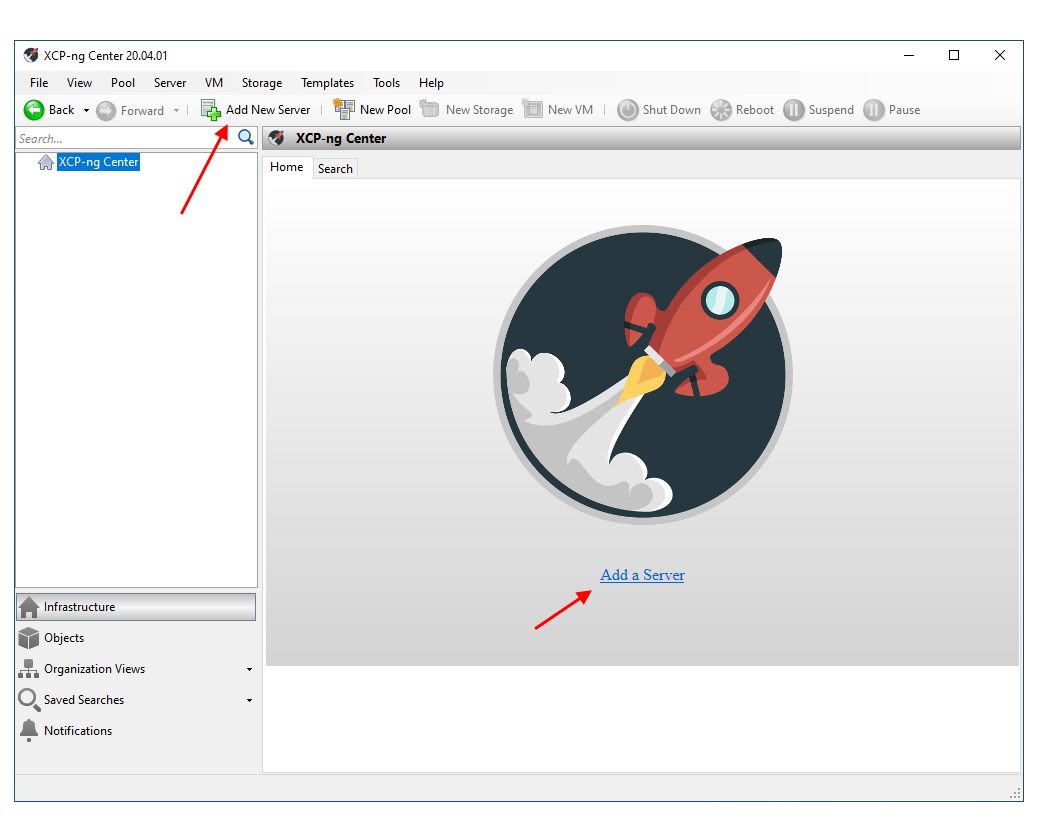Screen dimensions: 1043x823
Task: Open the Storage menu
Action: (x=262, y=83)
